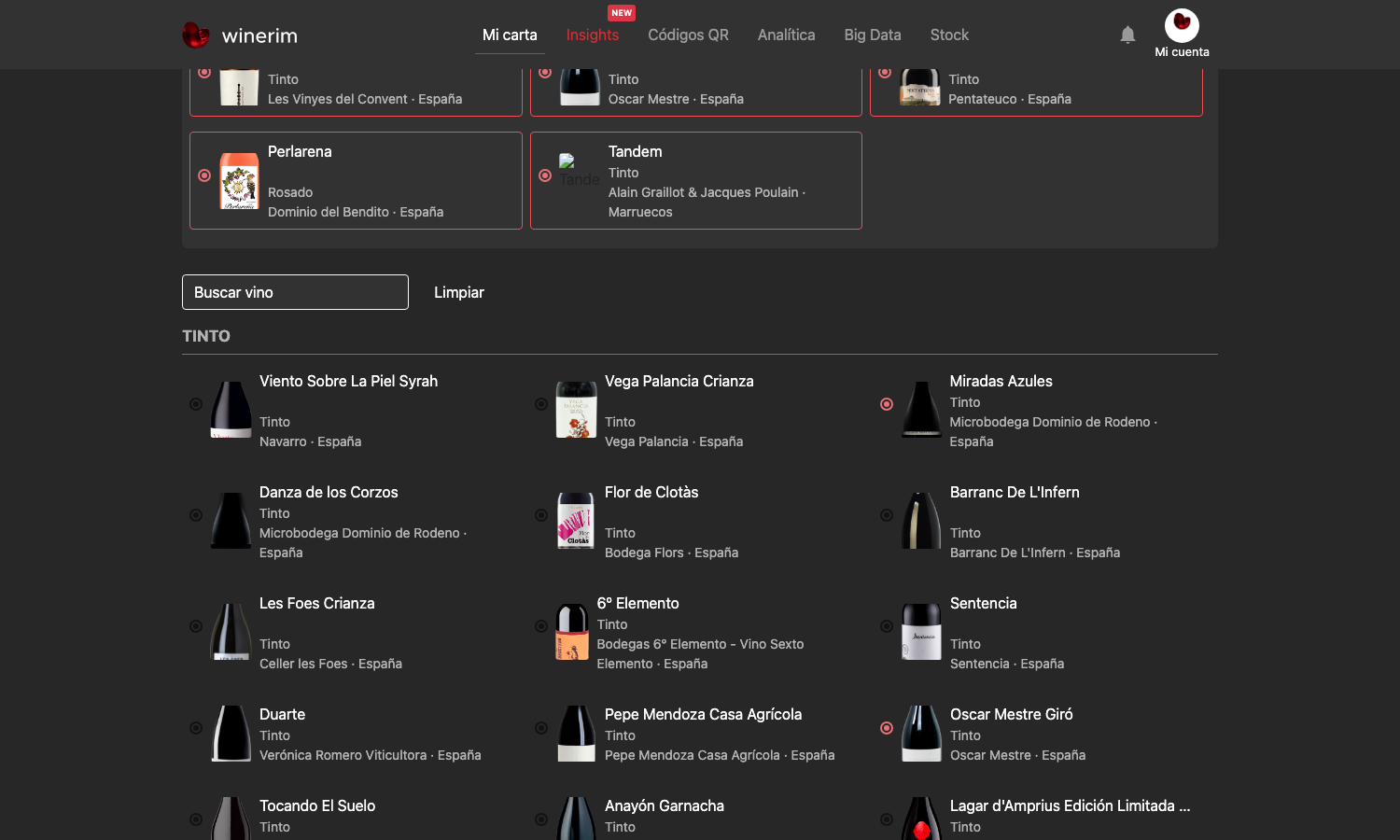Select the Les Foes Crianza radio

(196, 626)
